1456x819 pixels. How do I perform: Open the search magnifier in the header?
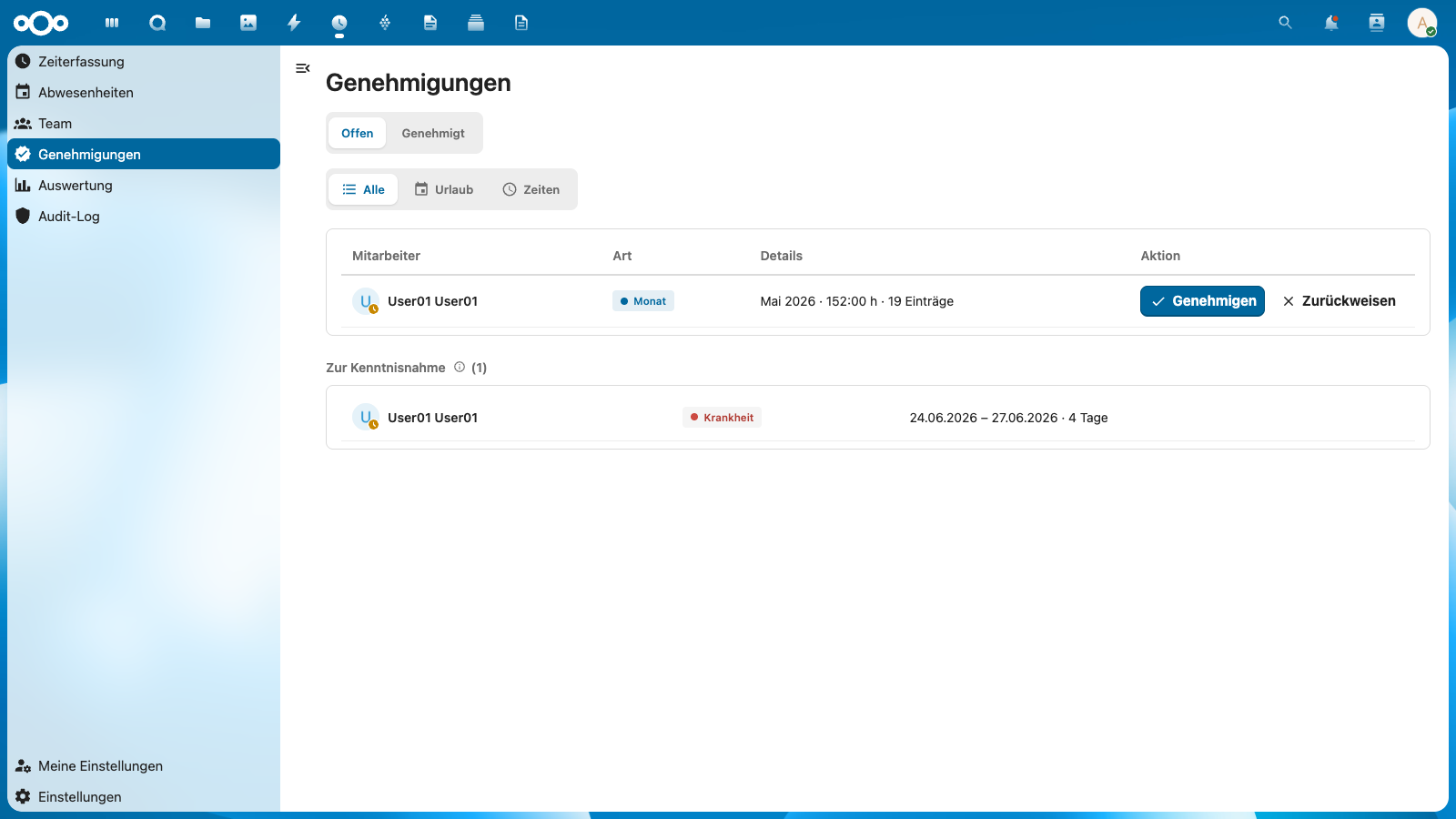click(1285, 23)
